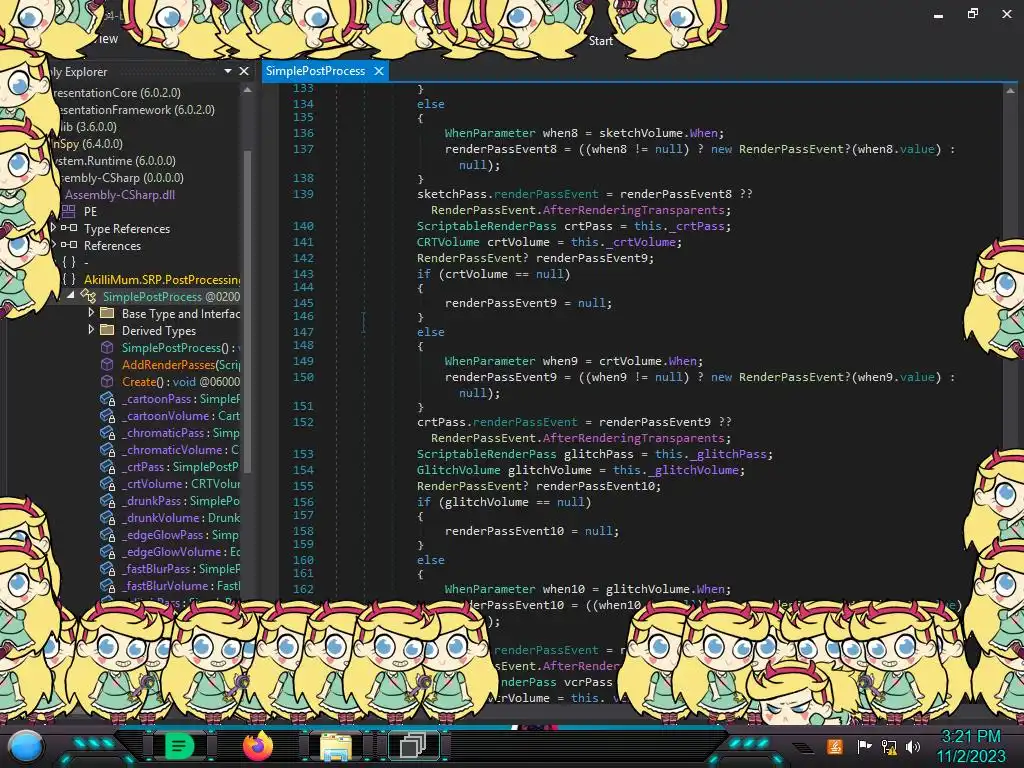This screenshot has width=1024, height=768.
Task: Select the AddRenderPasses method entry
Action: [x=181, y=365]
